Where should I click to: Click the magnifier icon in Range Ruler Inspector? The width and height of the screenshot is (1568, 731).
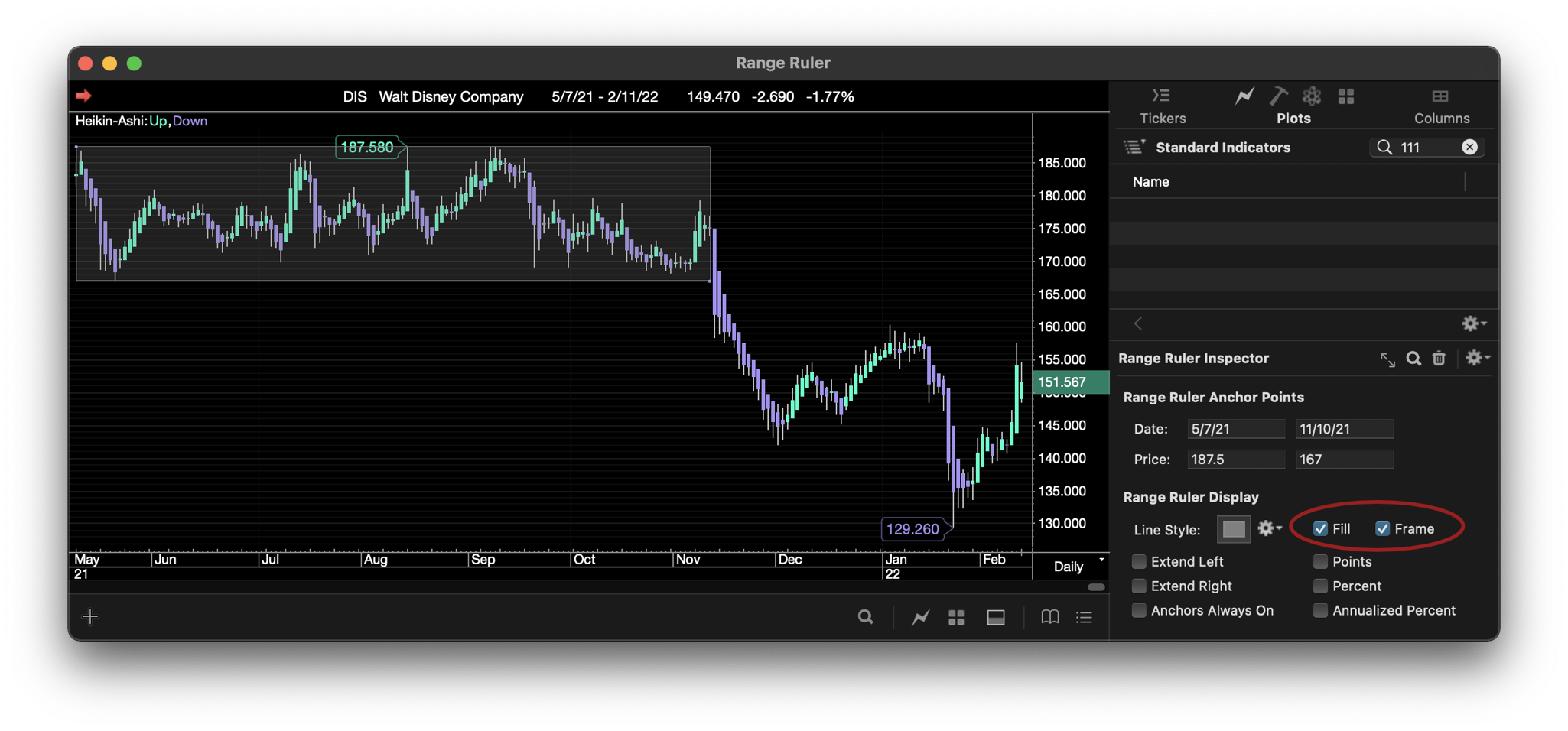[1413, 359]
